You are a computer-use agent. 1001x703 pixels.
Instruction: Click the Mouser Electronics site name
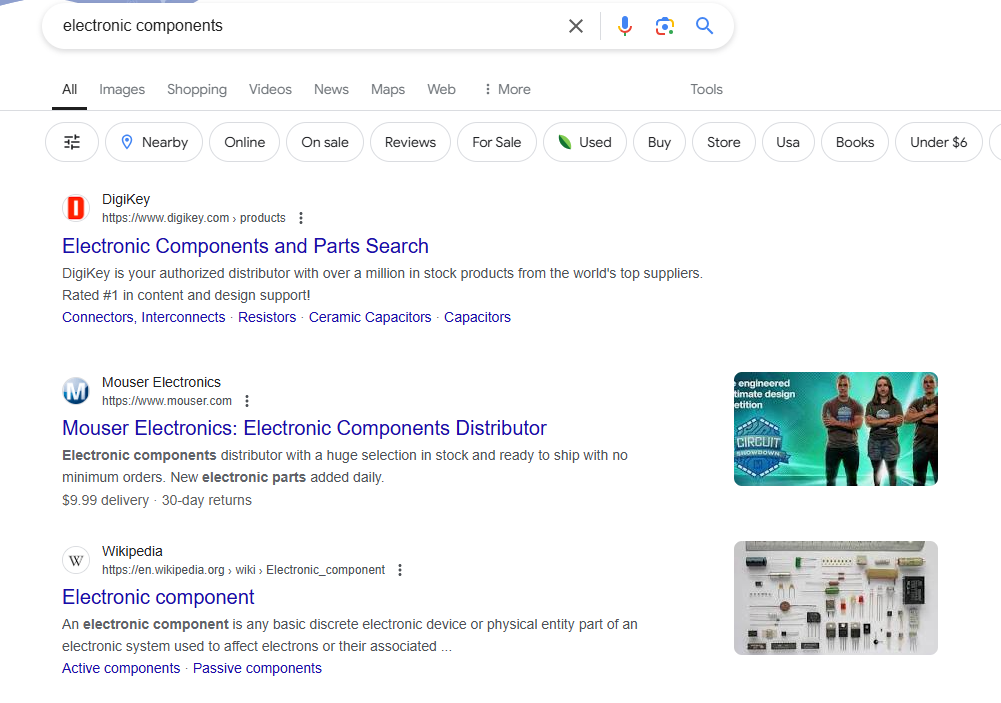point(162,382)
